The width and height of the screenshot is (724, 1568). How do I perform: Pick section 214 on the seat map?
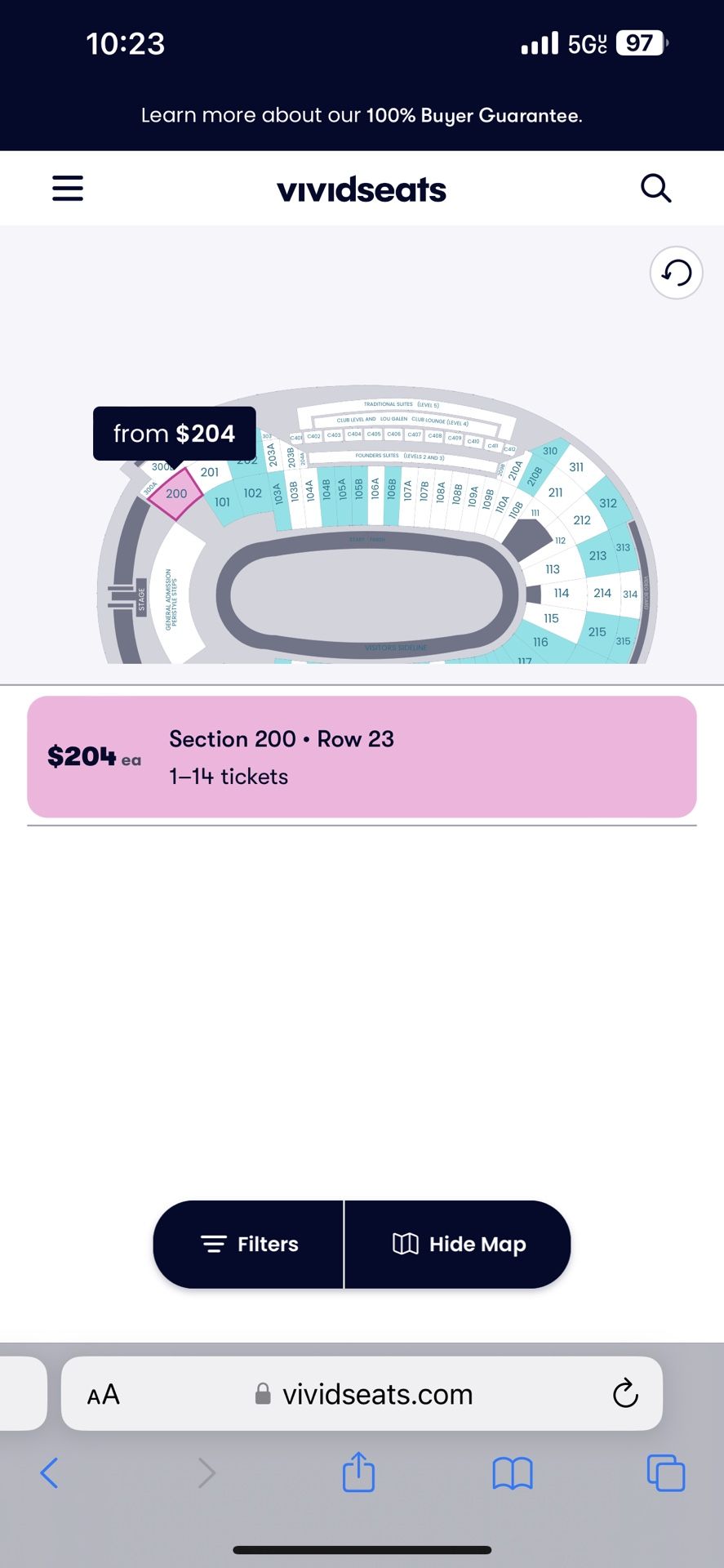click(602, 593)
